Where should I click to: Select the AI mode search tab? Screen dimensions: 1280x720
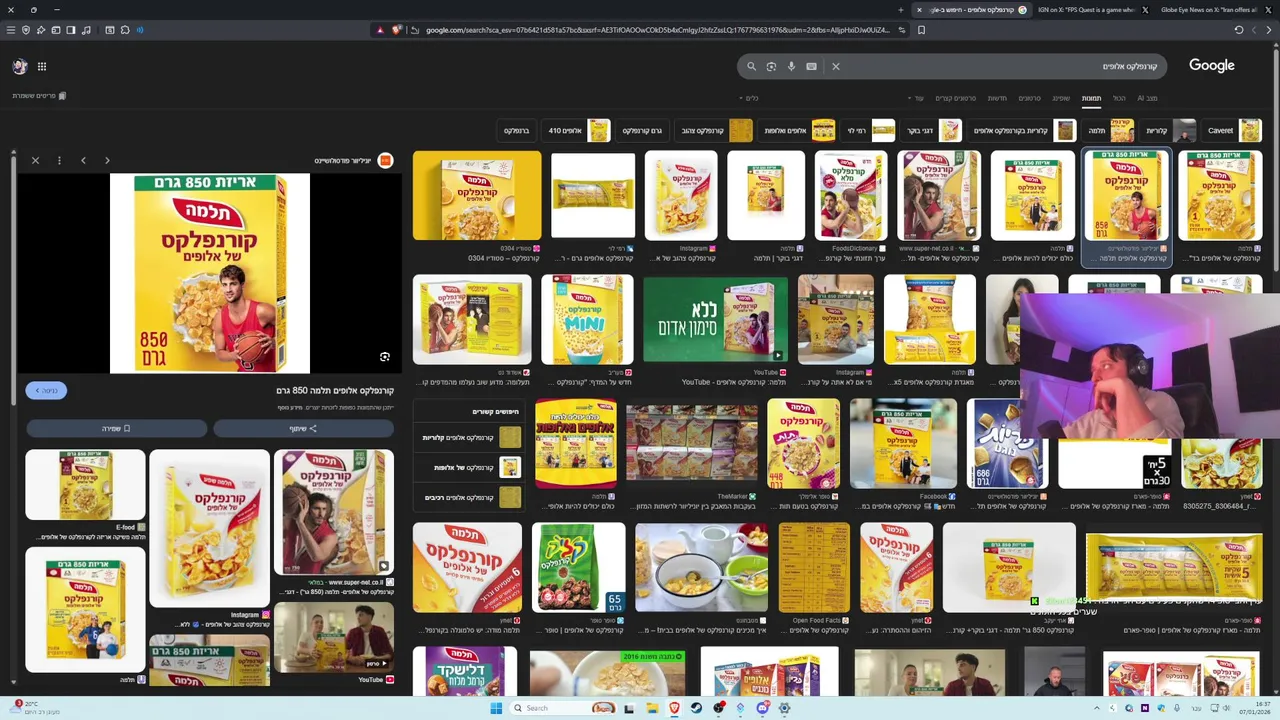[1147, 98]
